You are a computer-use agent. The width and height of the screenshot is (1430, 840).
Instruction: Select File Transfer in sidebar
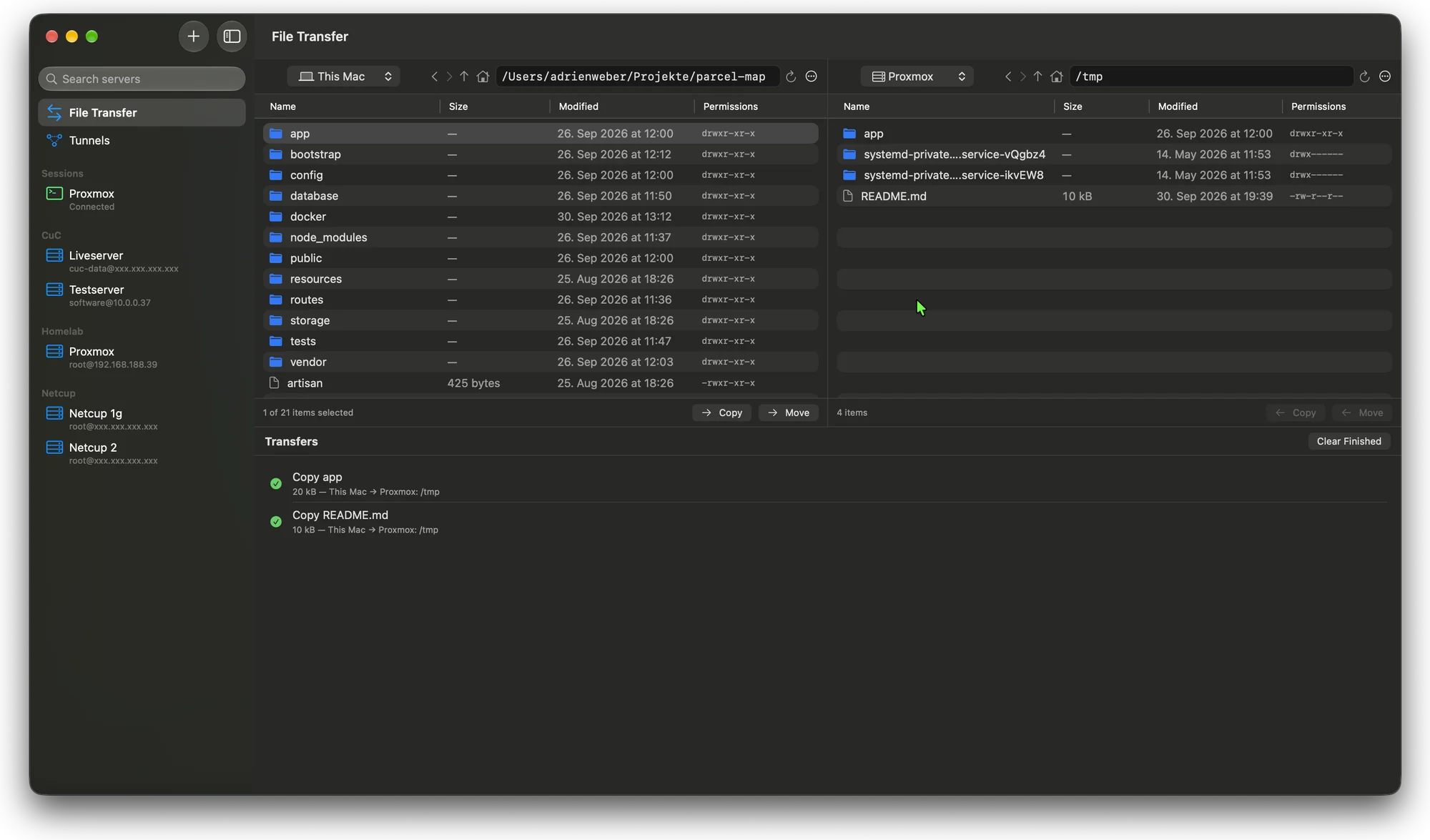point(142,113)
